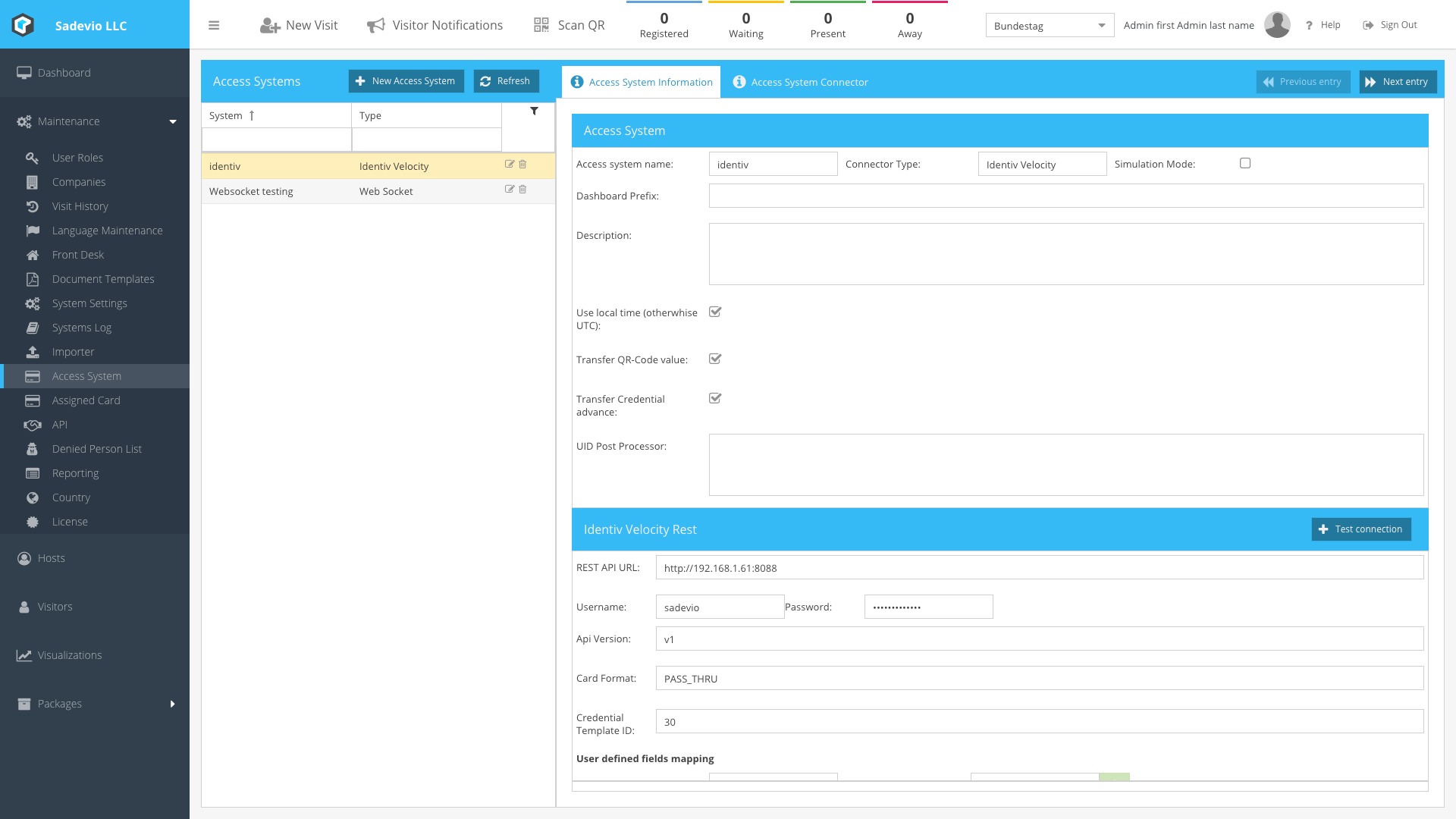This screenshot has width=1456, height=819.
Task: Toggle Transfer Credential advance checkbox
Action: click(x=715, y=398)
